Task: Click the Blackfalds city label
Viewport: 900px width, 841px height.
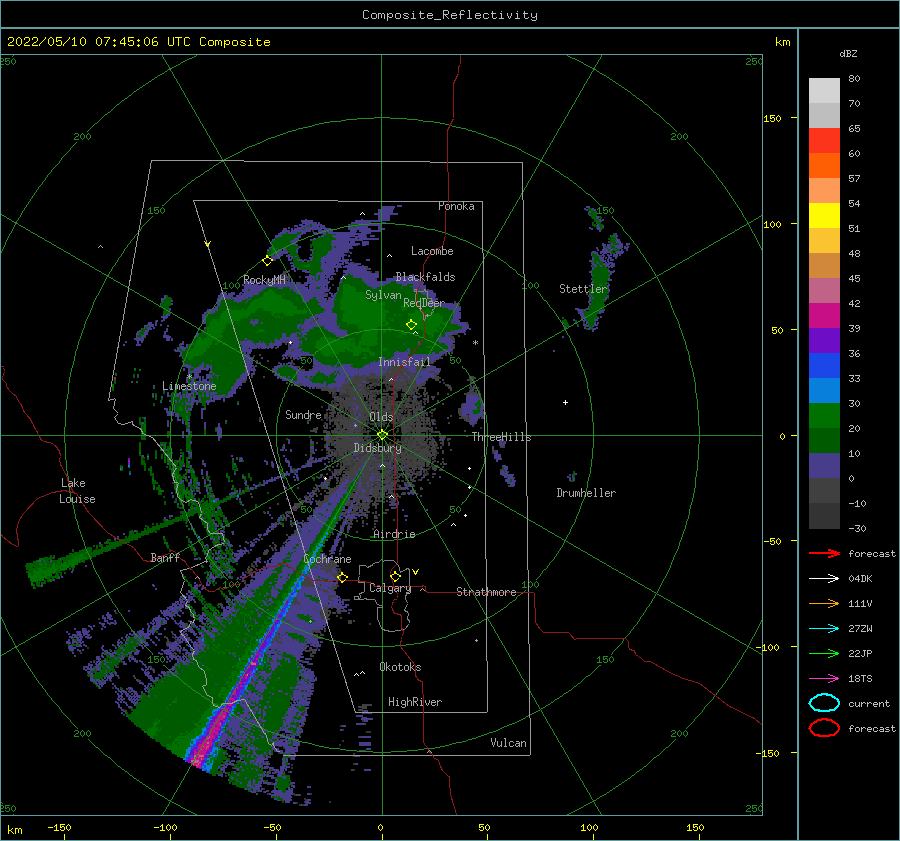Action: click(425, 277)
